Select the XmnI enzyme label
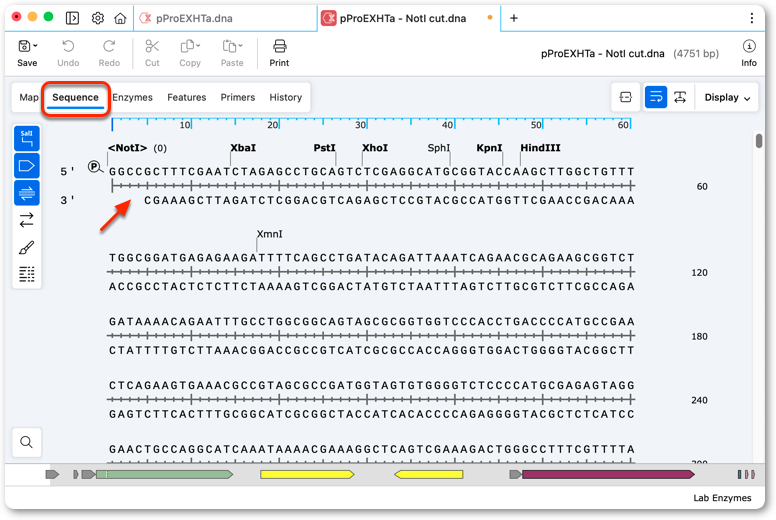This screenshot has width=776, height=520. [270, 234]
